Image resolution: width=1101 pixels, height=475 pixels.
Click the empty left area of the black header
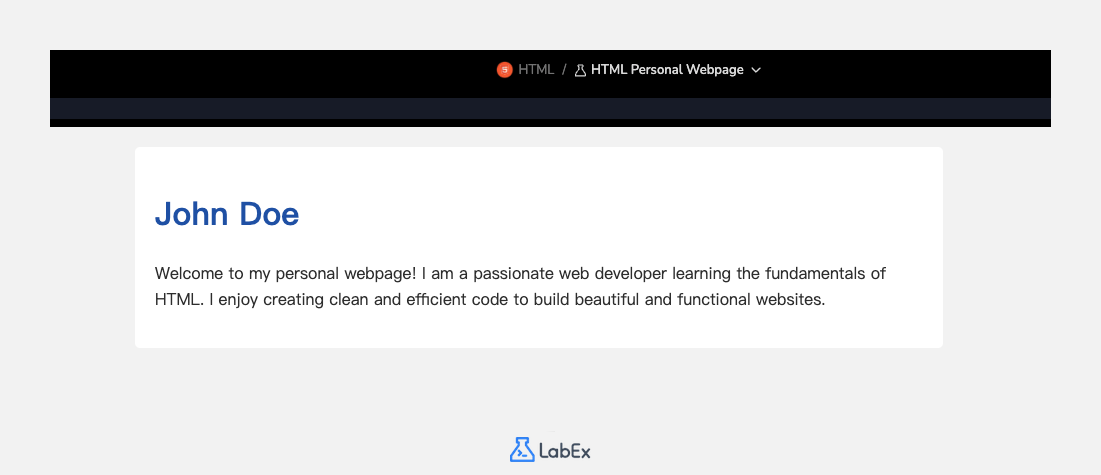(250, 72)
